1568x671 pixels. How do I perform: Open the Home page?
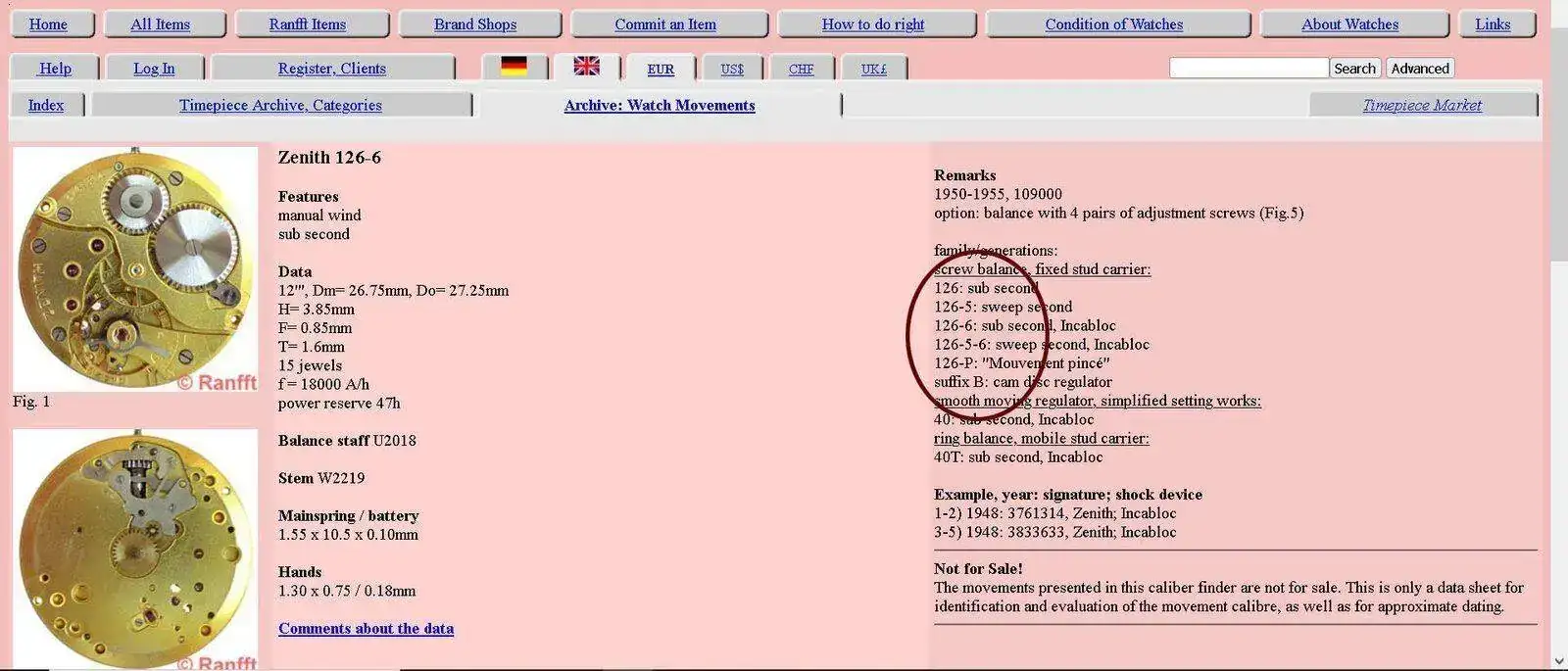pyautogui.click(x=48, y=24)
